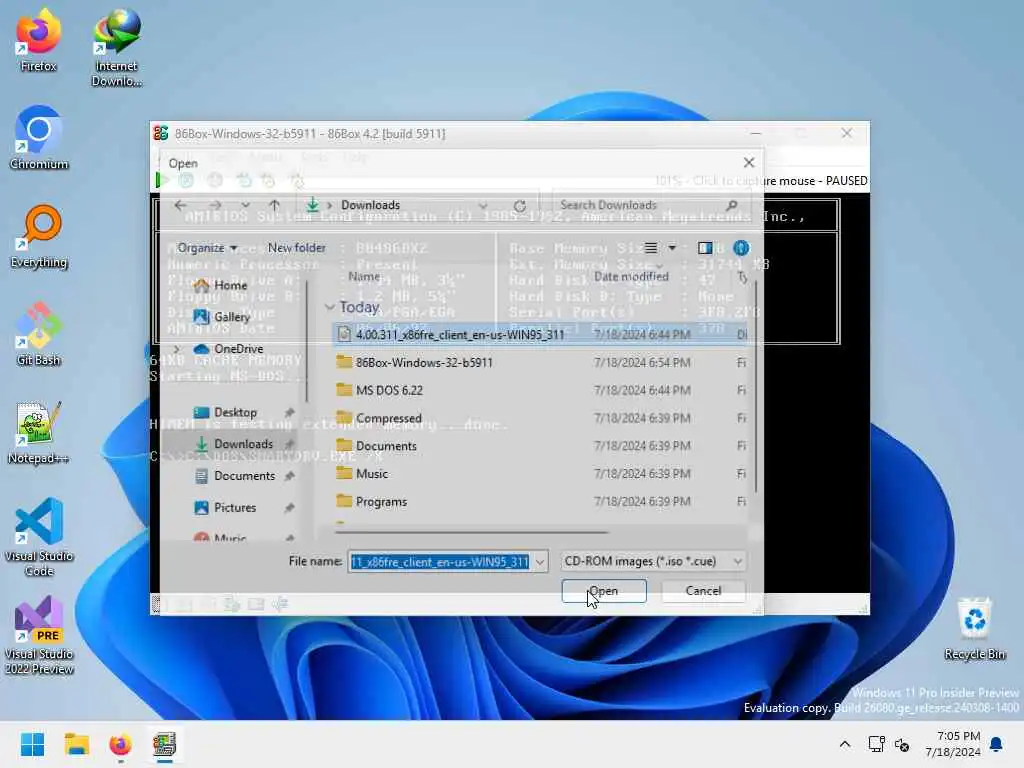Select the 4.00.311_x86fre_client_en-us-WIN95_311 file
This screenshot has height=768, width=1024.
point(539,334)
